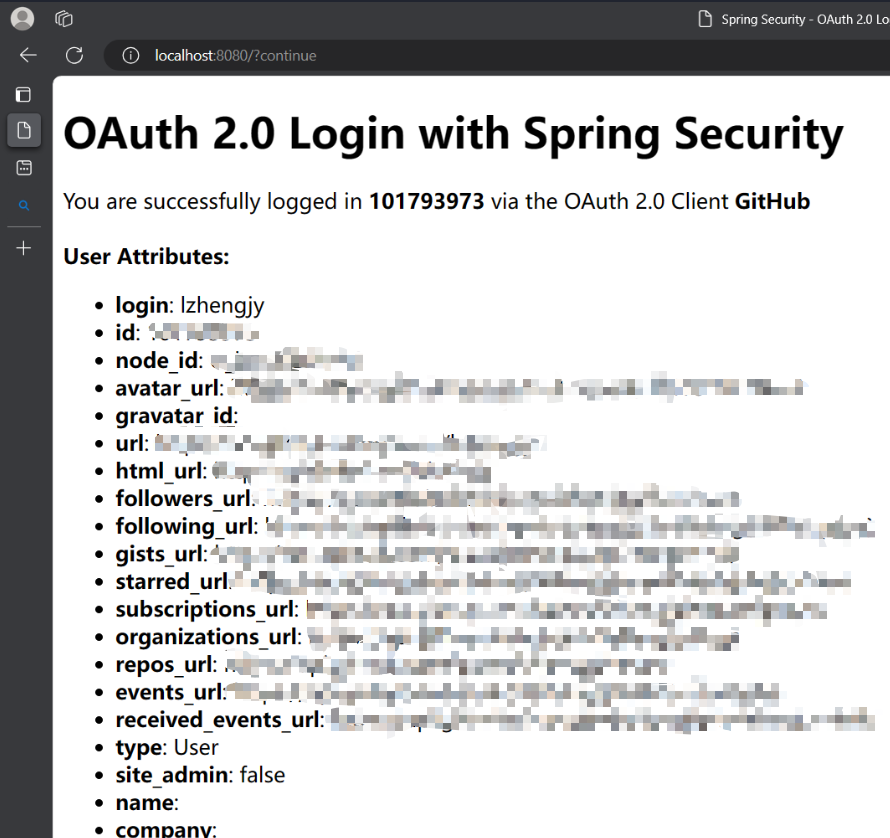Select the active page tab in sidebar

24,129
